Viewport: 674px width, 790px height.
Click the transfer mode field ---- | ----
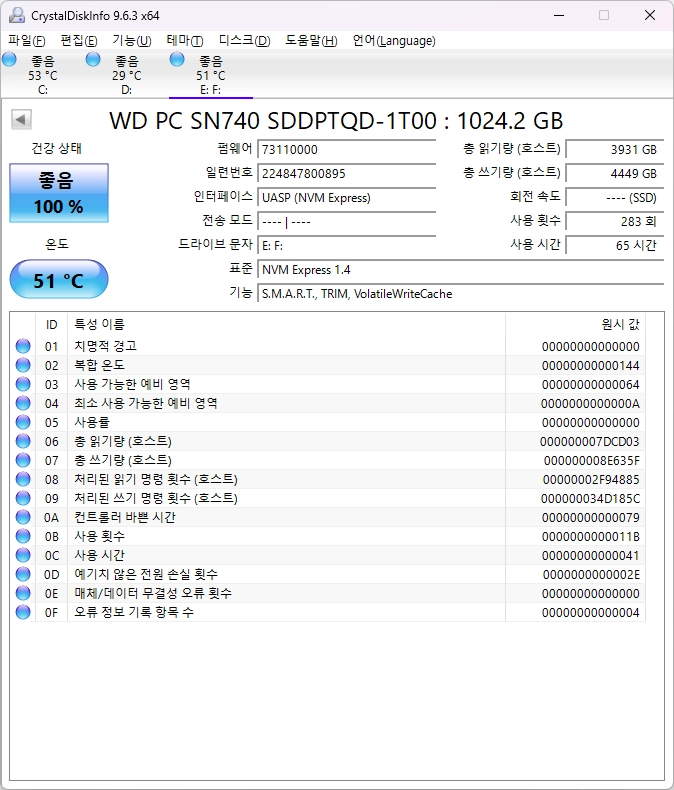coord(347,222)
